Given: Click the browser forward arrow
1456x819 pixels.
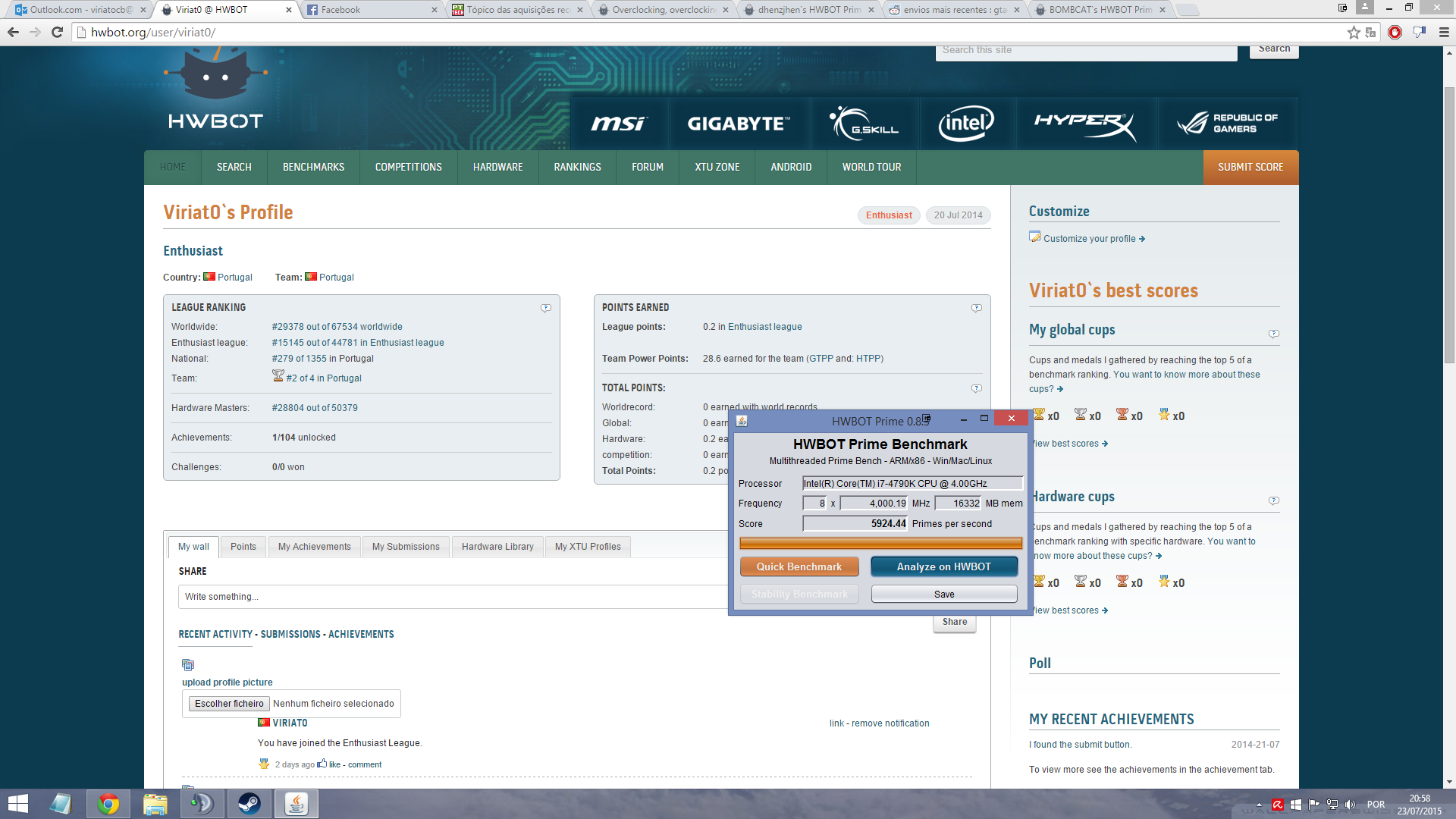Looking at the screenshot, I should (x=35, y=33).
